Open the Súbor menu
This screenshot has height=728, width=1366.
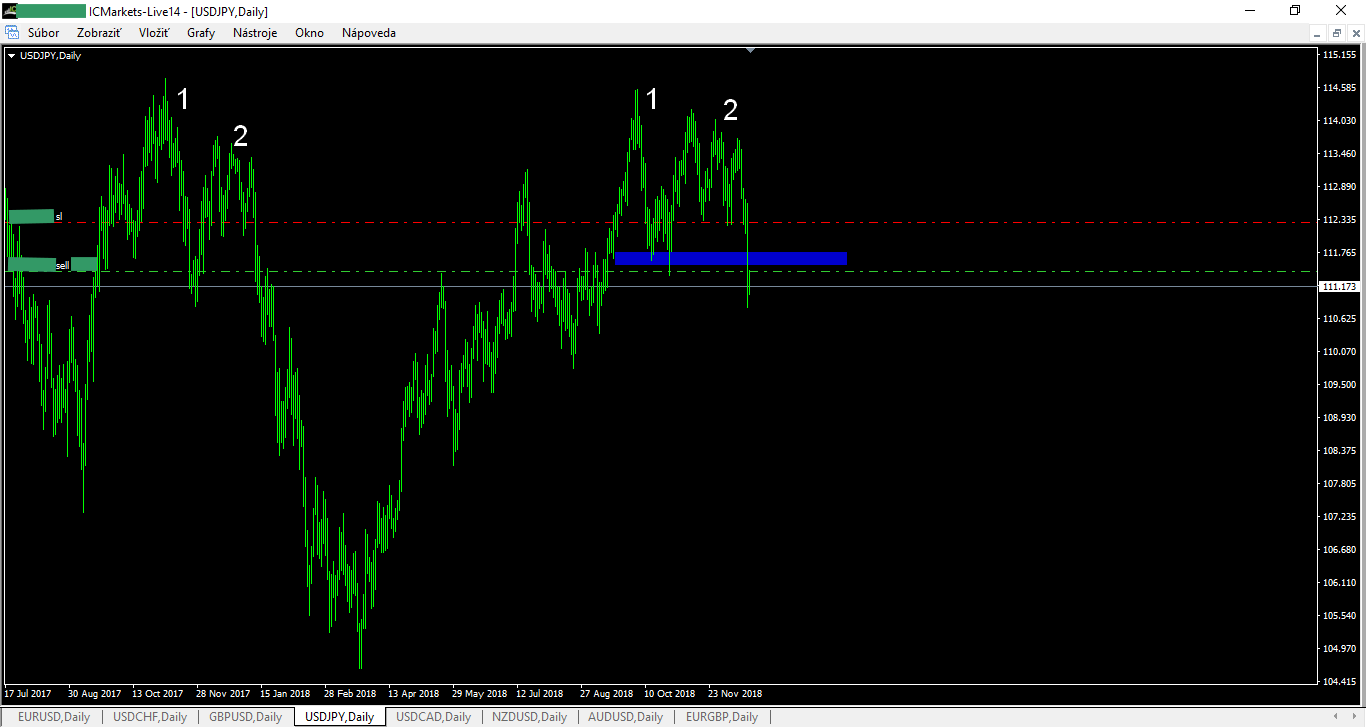(43, 33)
